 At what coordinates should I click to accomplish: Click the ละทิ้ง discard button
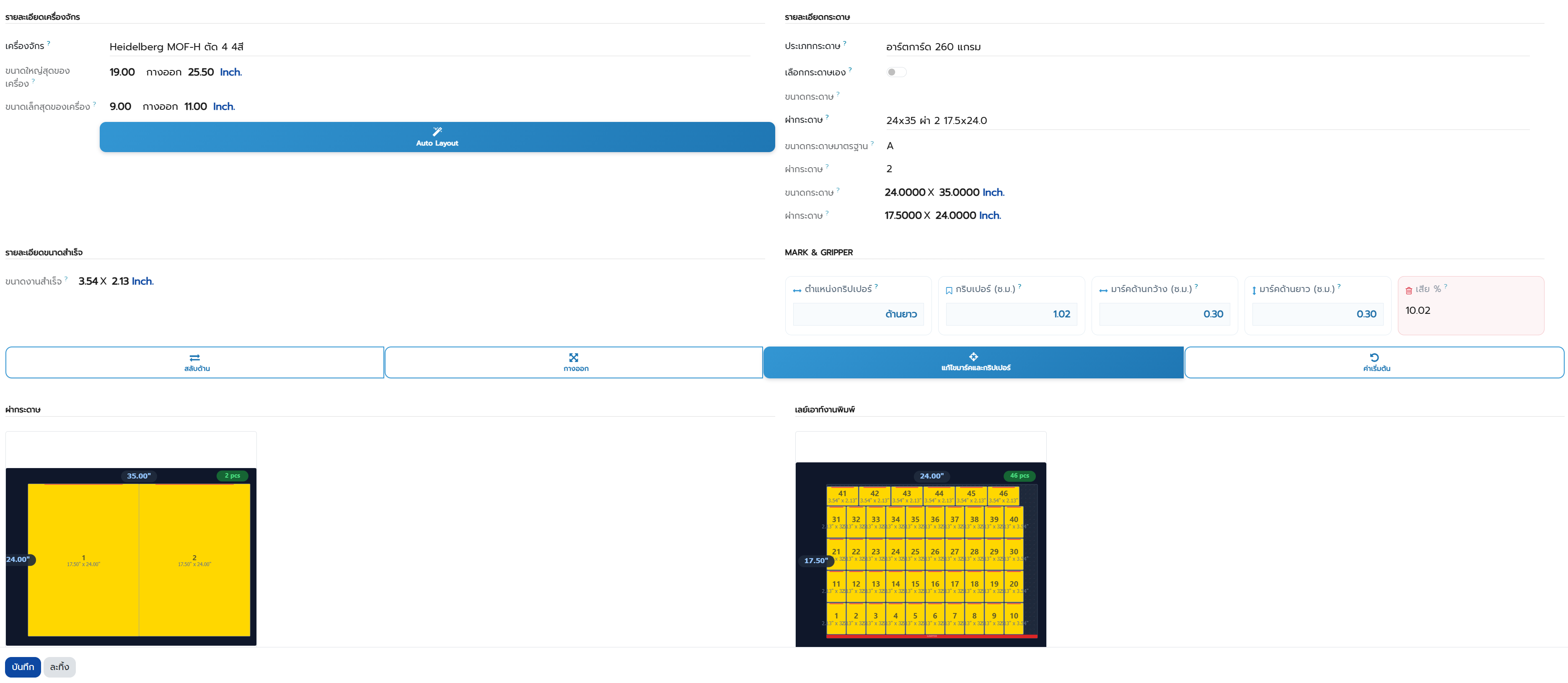tap(60, 667)
